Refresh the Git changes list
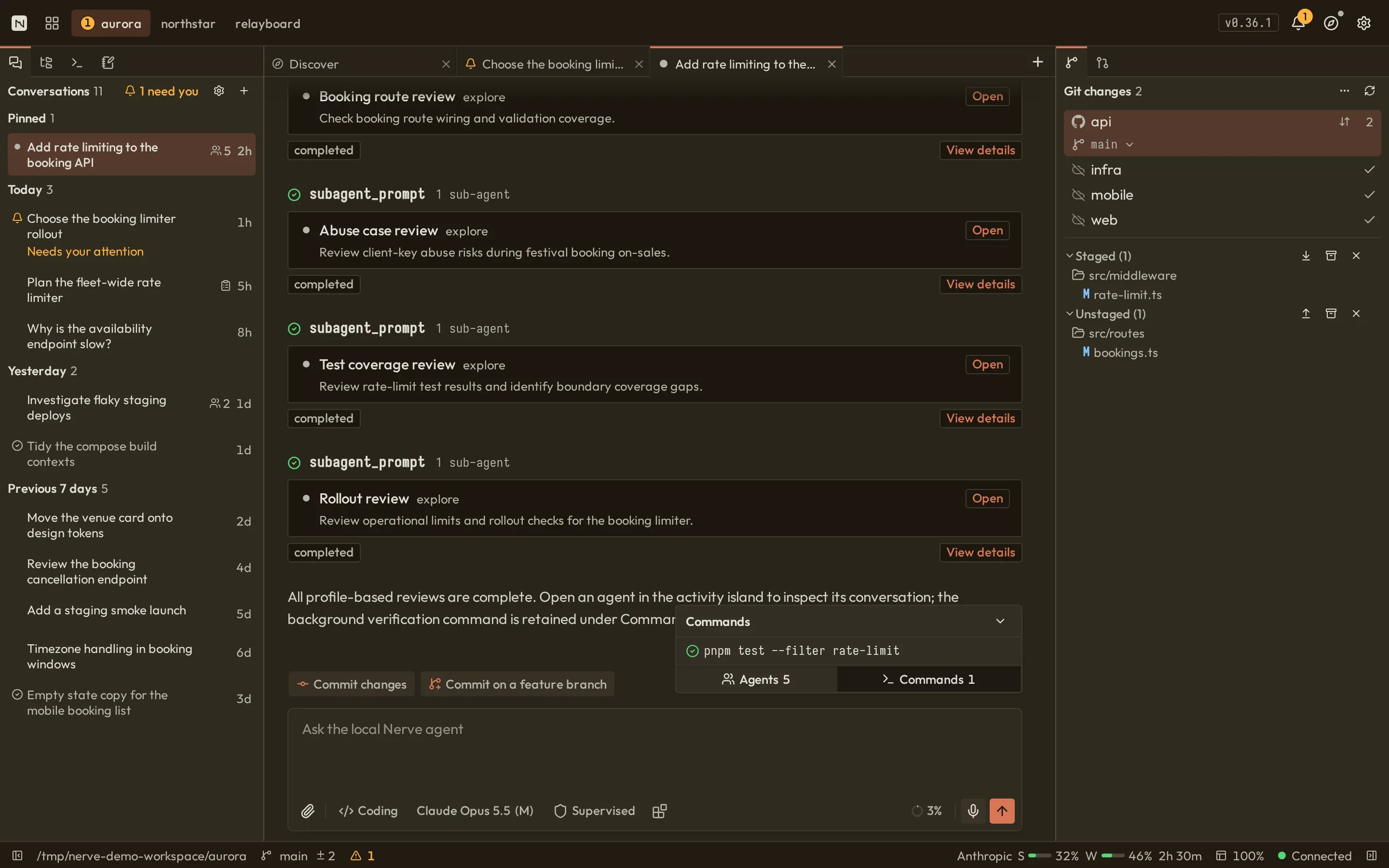1389x868 pixels. [x=1370, y=91]
